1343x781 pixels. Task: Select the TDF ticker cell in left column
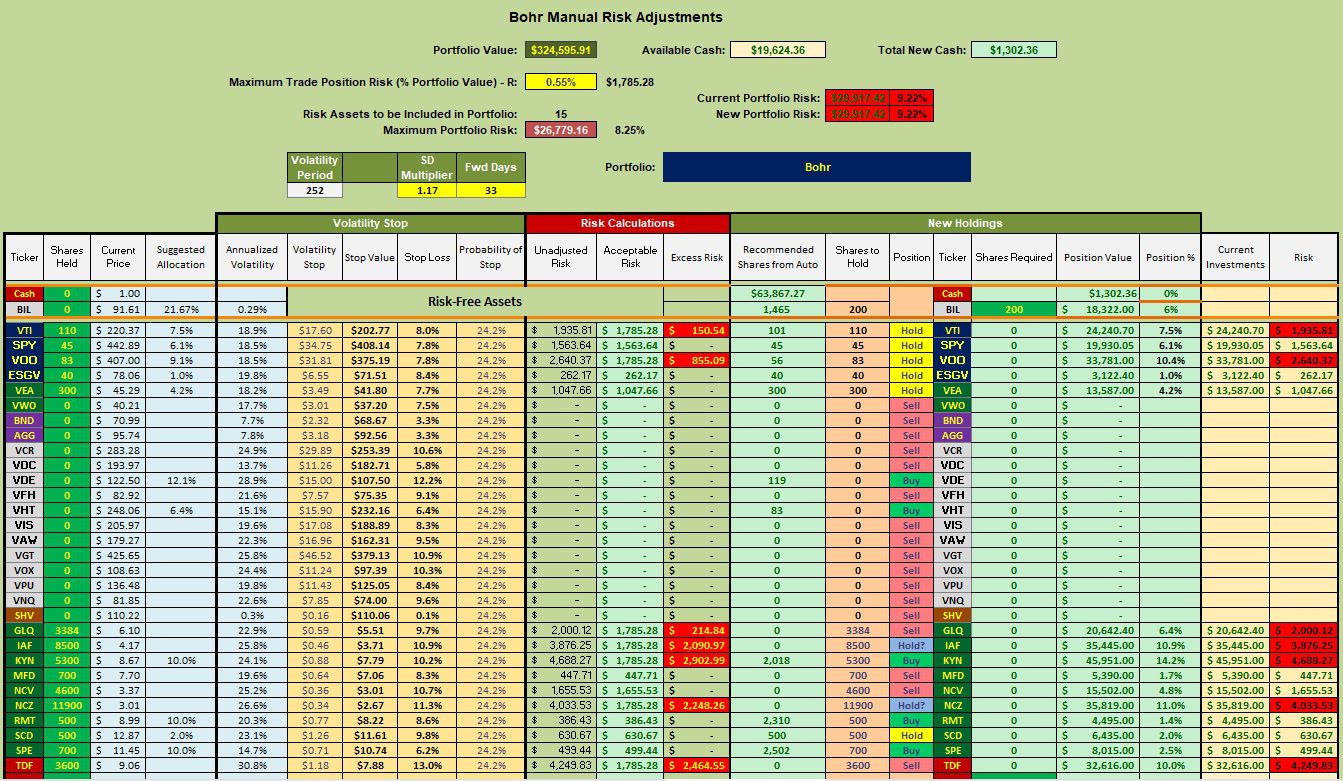(x=22, y=765)
